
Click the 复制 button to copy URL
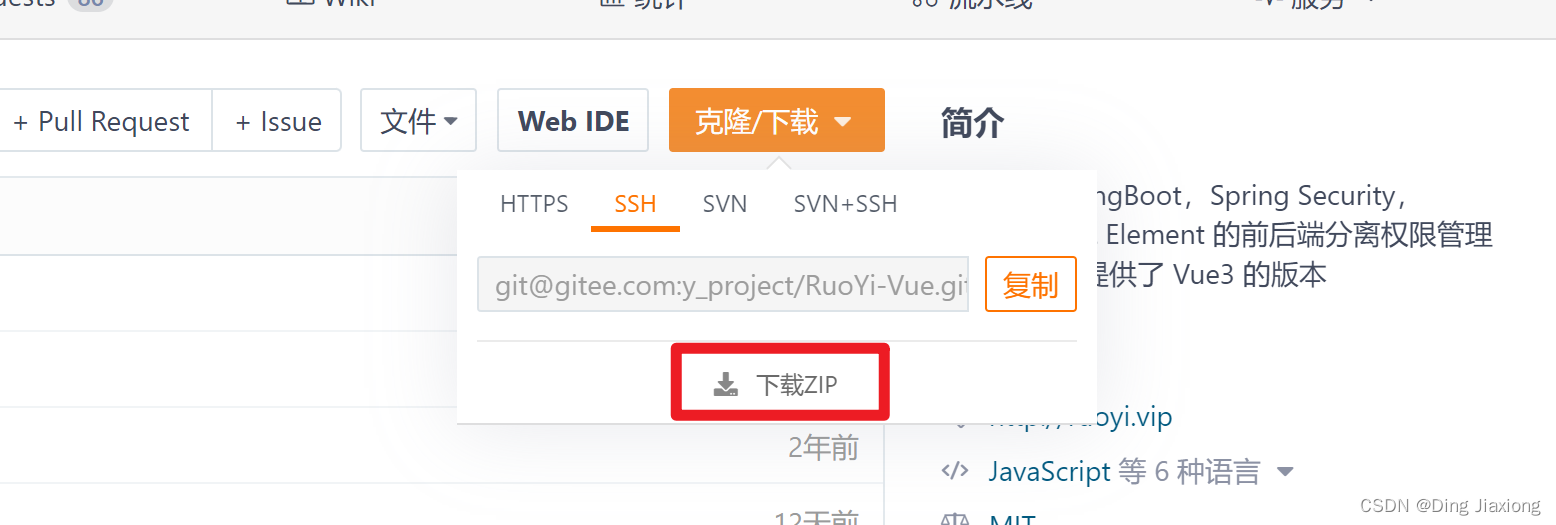1031,284
